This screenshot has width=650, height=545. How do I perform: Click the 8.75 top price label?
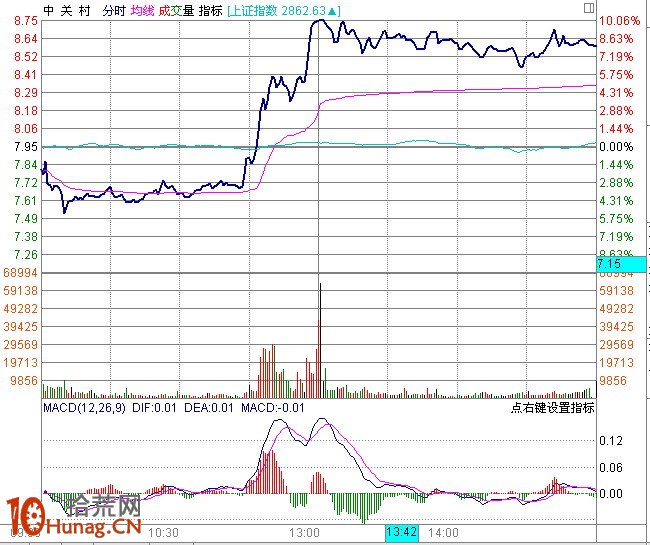(26, 21)
